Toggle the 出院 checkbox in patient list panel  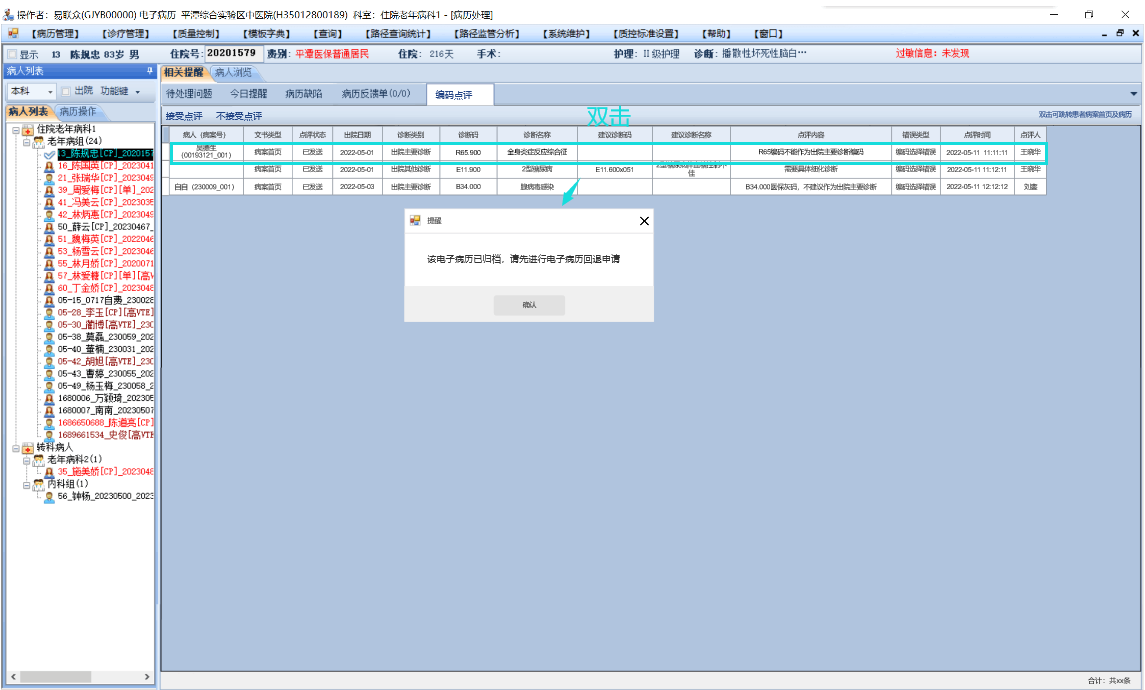pyautogui.click(x=66, y=91)
